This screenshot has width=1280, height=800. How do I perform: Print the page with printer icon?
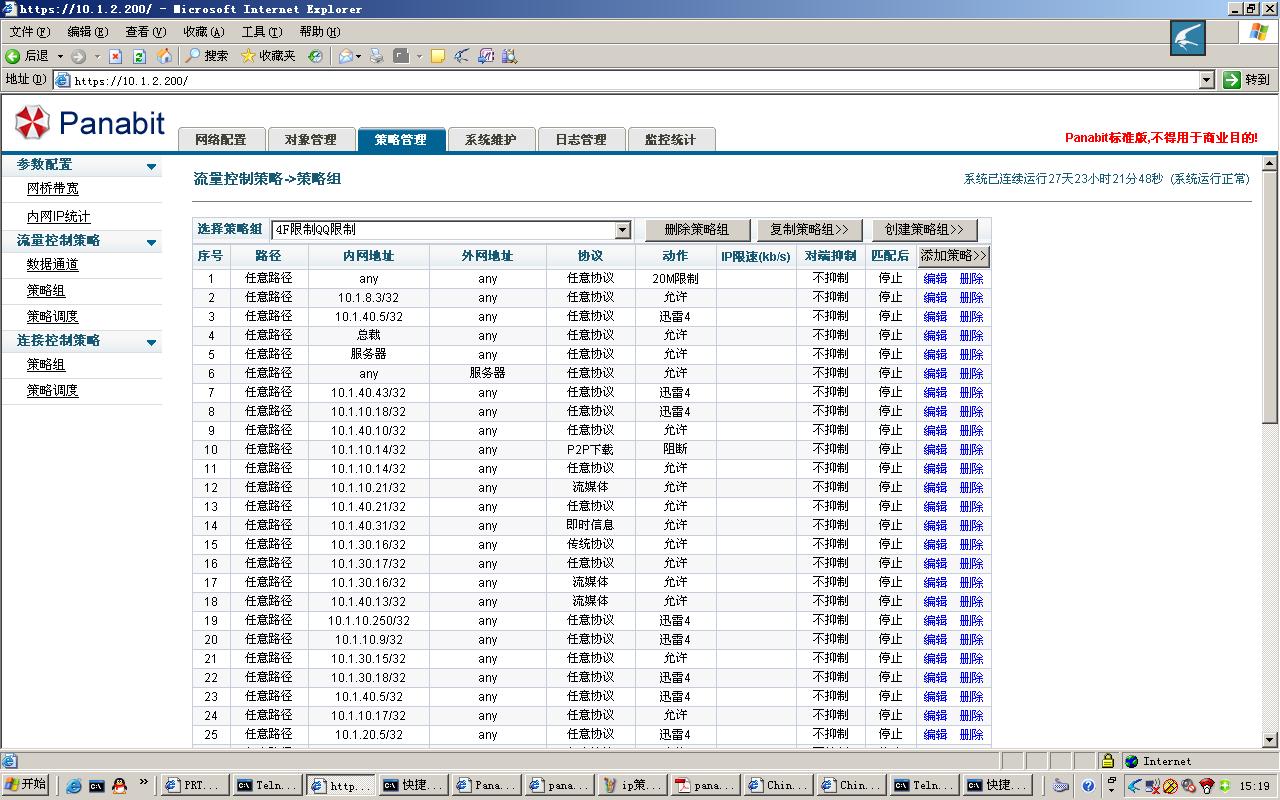coord(377,56)
